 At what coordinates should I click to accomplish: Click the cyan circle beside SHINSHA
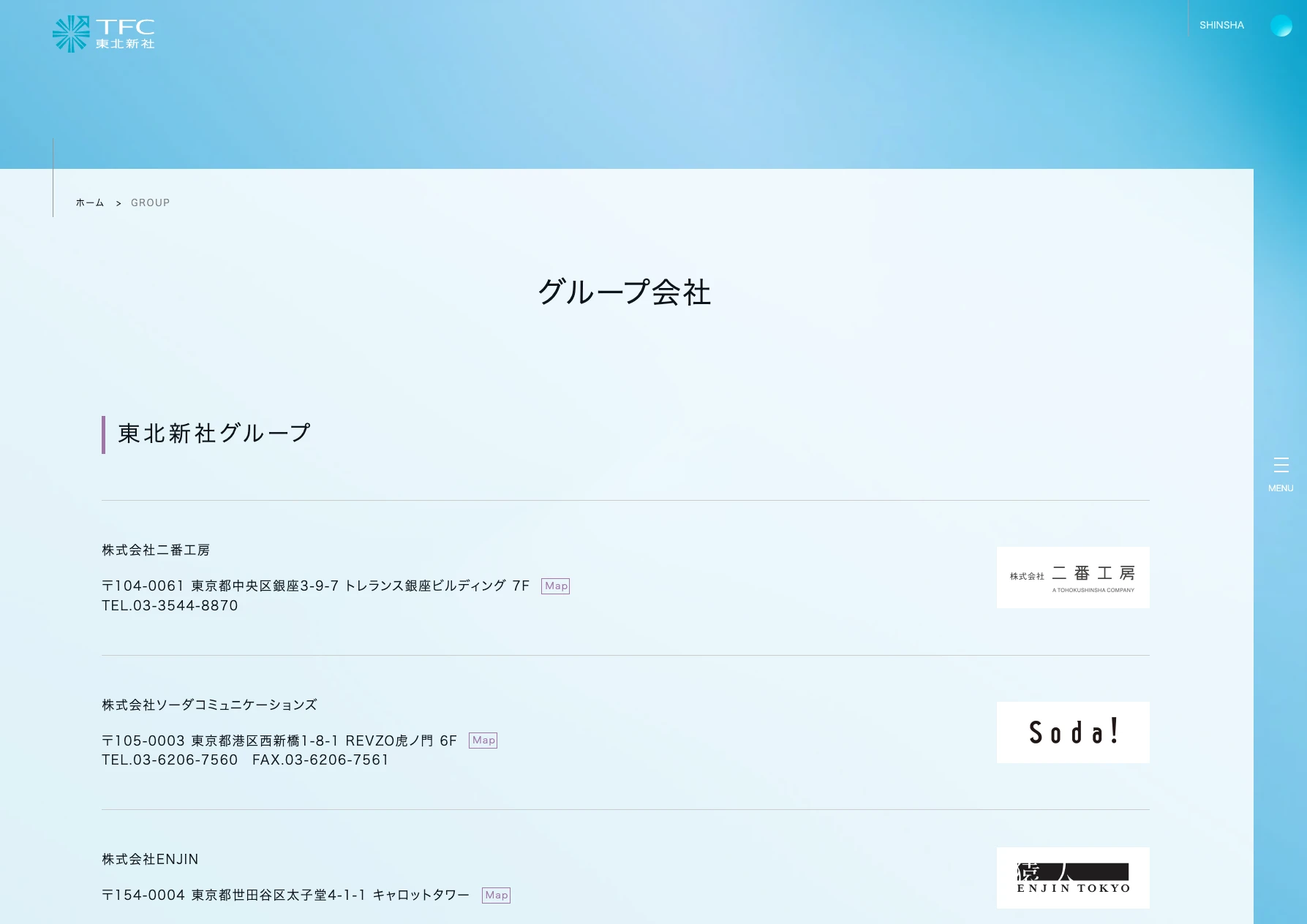pyautogui.click(x=1281, y=26)
